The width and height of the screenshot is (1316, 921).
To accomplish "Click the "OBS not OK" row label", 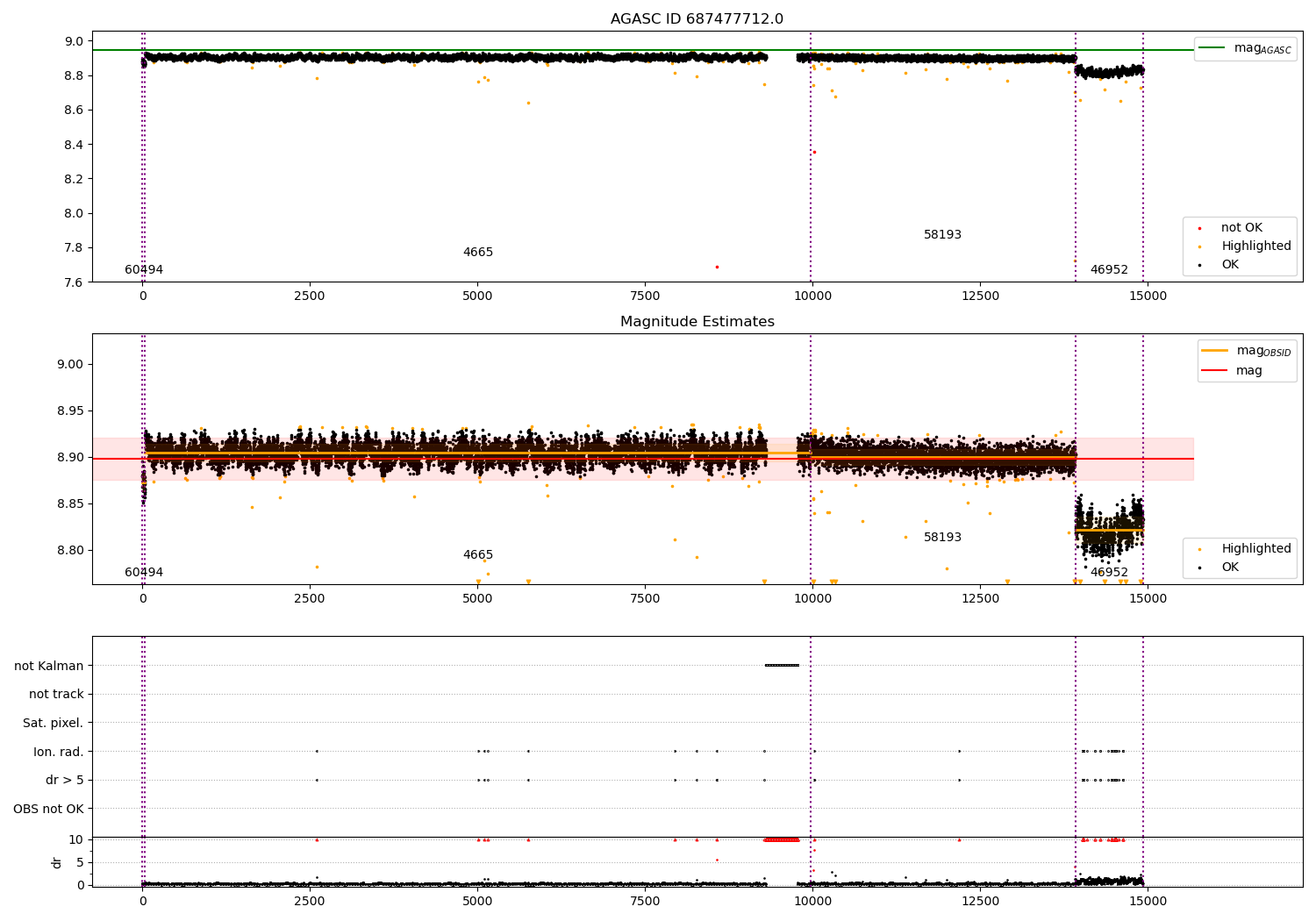I will click(48, 809).
